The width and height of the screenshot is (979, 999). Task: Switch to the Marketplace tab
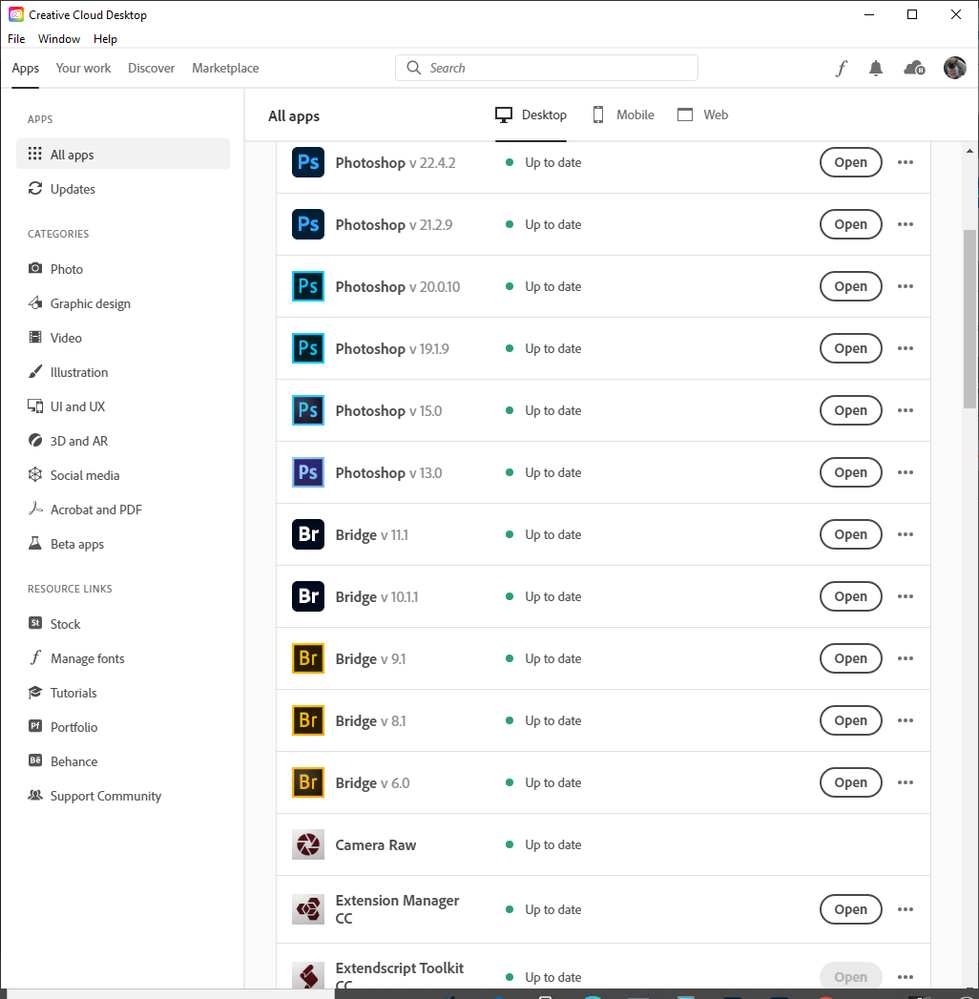(x=225, y=68)
